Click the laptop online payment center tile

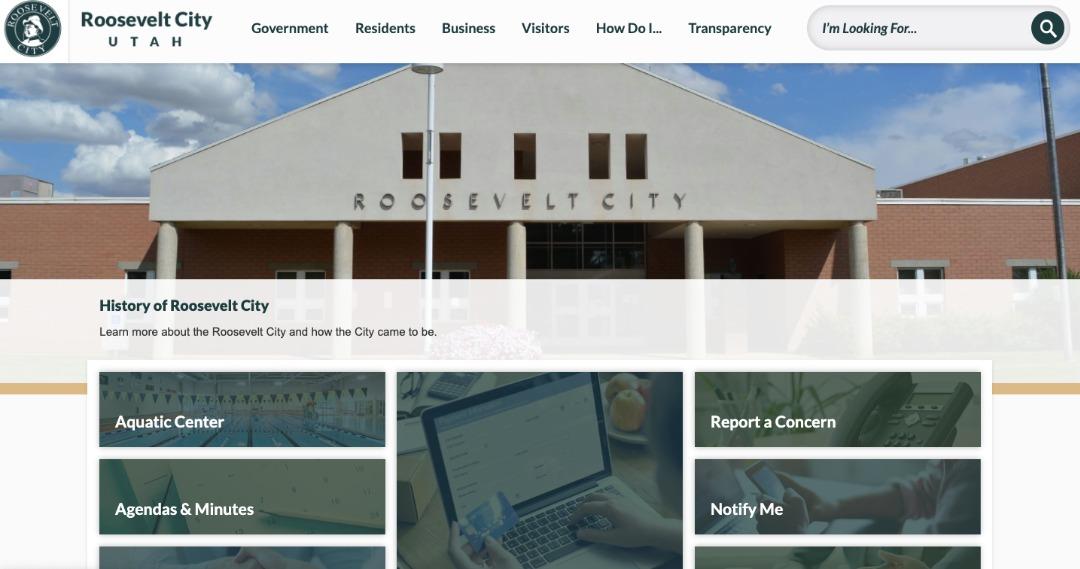click(540, 470)
